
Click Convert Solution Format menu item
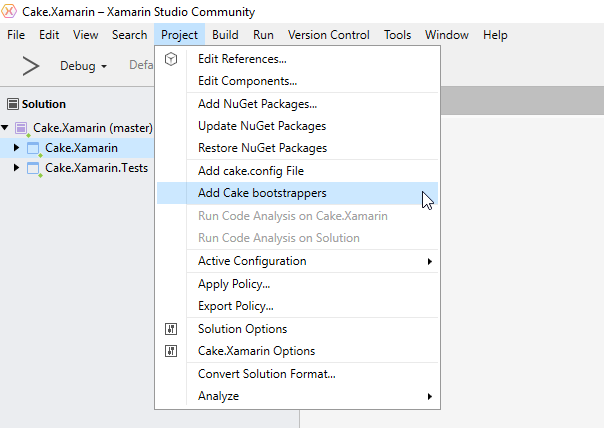266,374
